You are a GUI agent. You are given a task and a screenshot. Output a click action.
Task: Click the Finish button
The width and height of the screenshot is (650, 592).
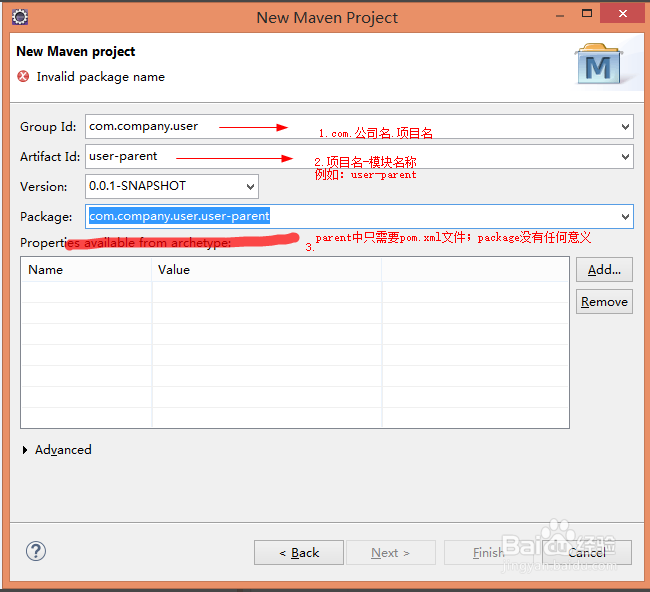point(489,553)
